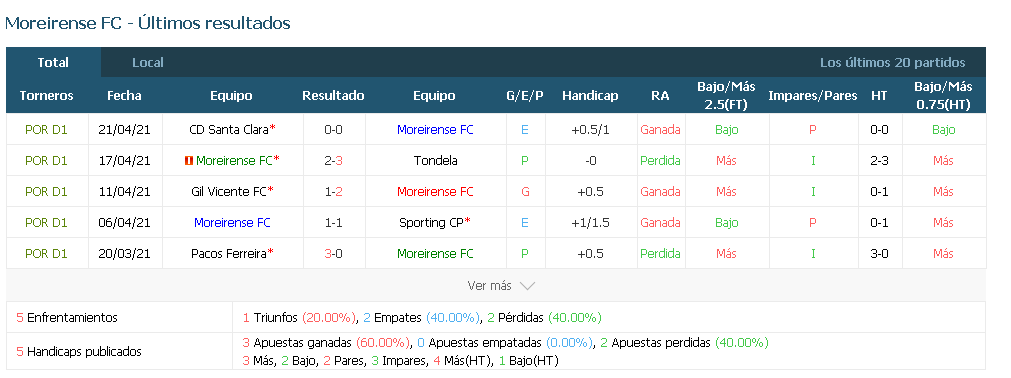Switch to the Local tab
The width and height of the screenshot is (1011, 378).
coord(148,63)
